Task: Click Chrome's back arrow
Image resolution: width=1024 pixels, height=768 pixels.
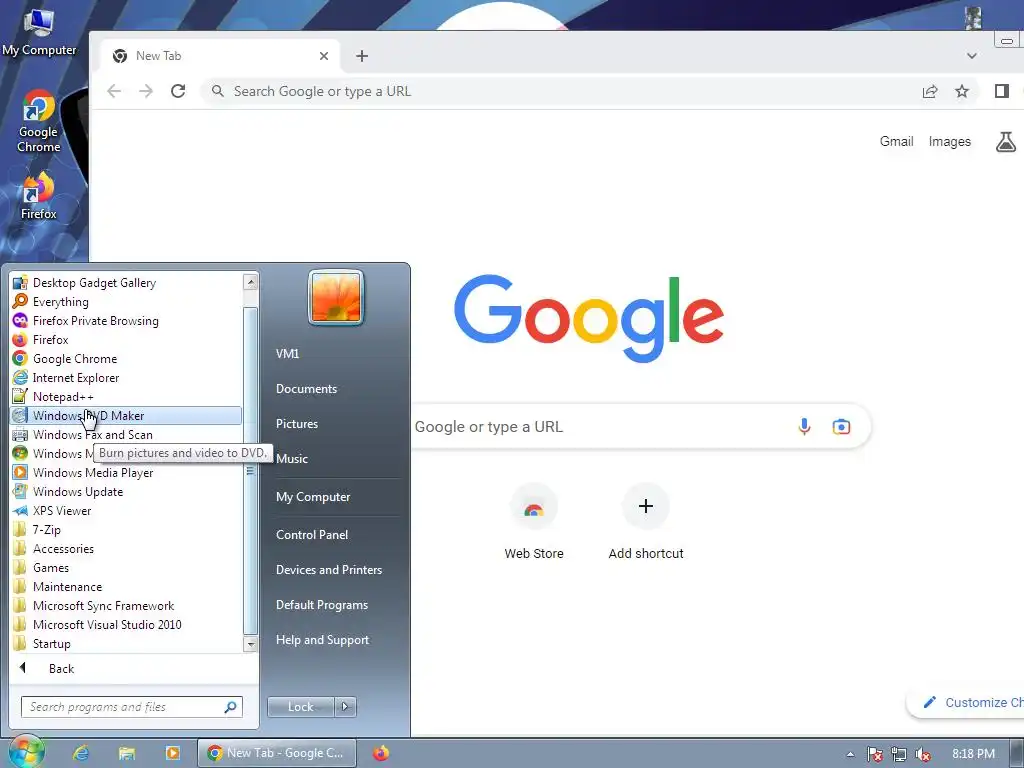Action: 114,91
